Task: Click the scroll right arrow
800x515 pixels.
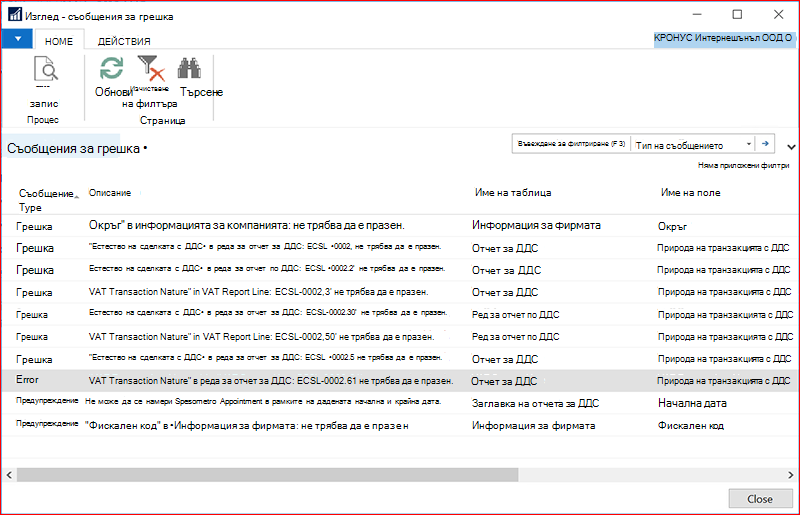Action: 790,475
